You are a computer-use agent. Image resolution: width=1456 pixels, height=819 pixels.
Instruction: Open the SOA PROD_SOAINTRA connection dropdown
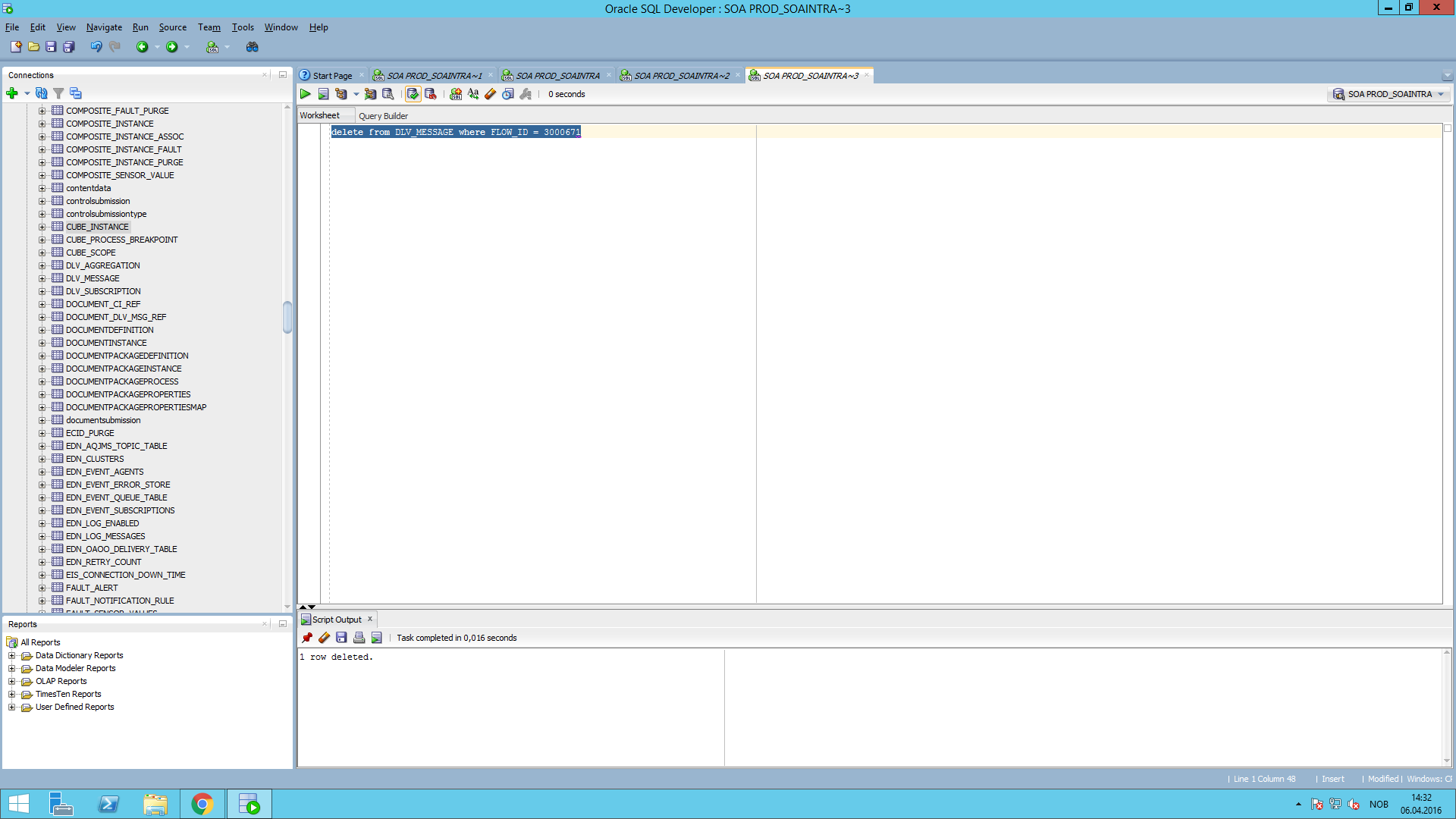[1389, 94]
